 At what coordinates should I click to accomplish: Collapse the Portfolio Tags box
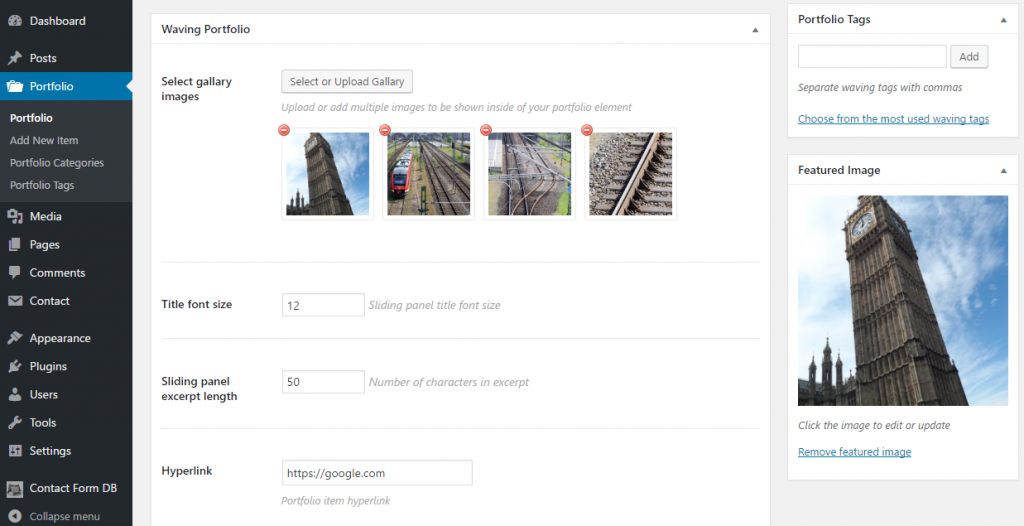click(1004, 20)
